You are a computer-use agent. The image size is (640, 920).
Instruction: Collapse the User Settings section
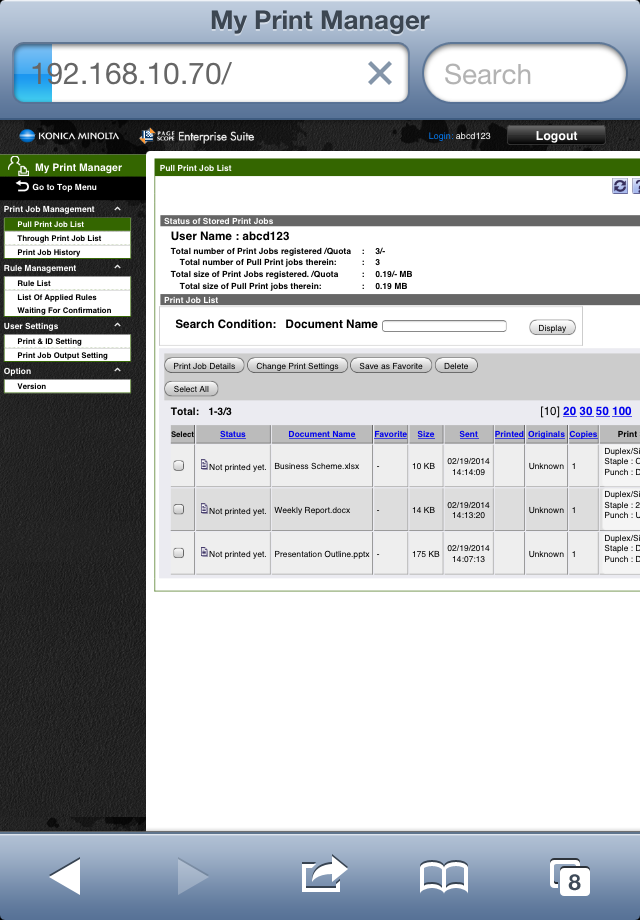[x=117, y=326]
